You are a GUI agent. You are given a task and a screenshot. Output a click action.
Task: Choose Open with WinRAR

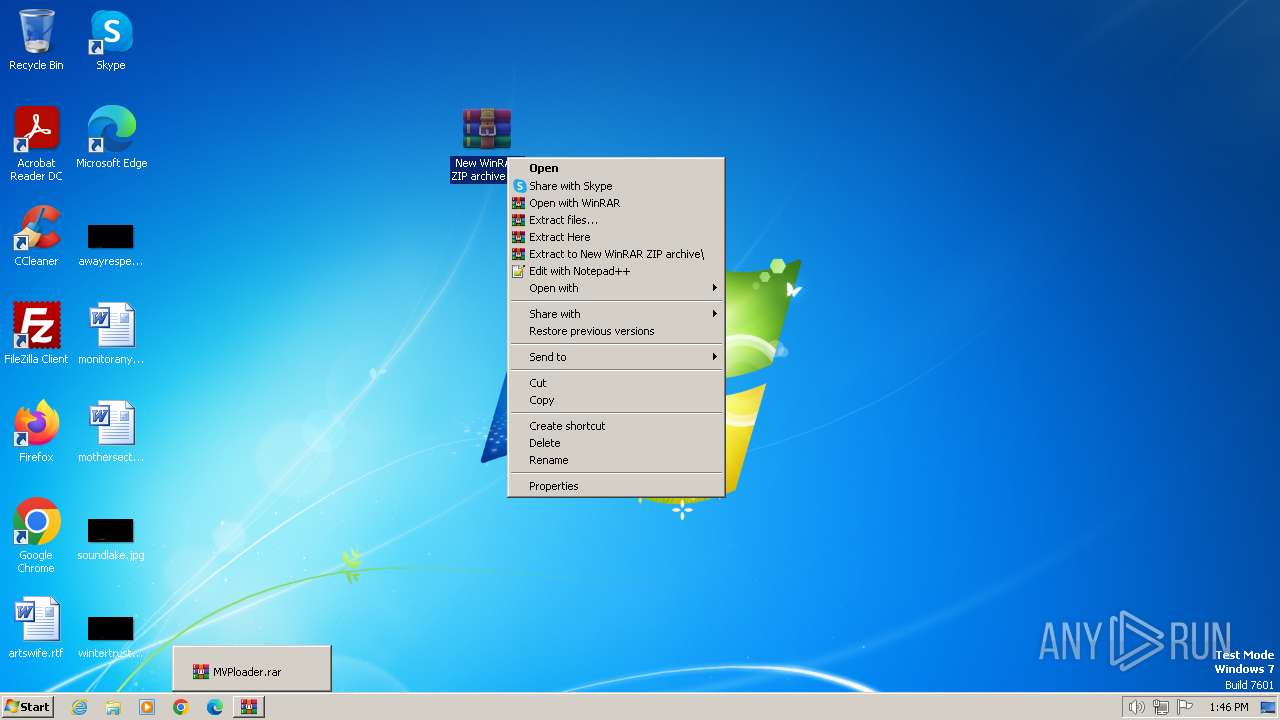616,203
